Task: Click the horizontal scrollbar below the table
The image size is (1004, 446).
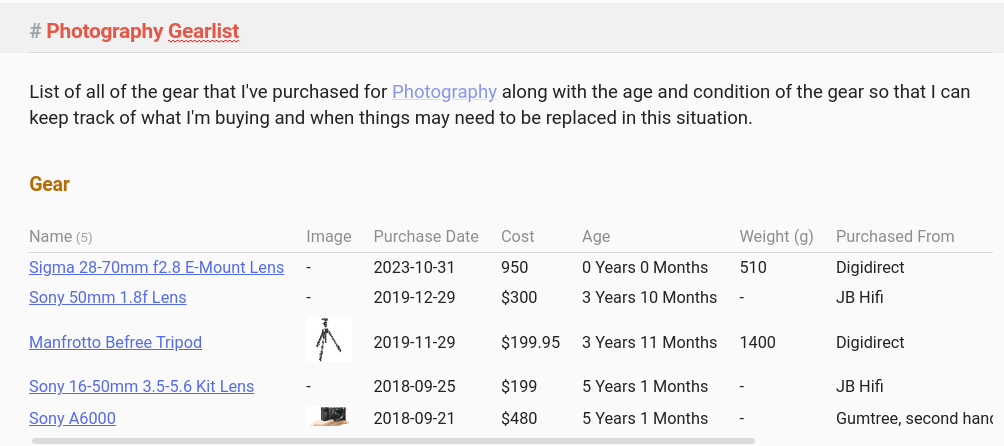Action: tap(393, 441)
